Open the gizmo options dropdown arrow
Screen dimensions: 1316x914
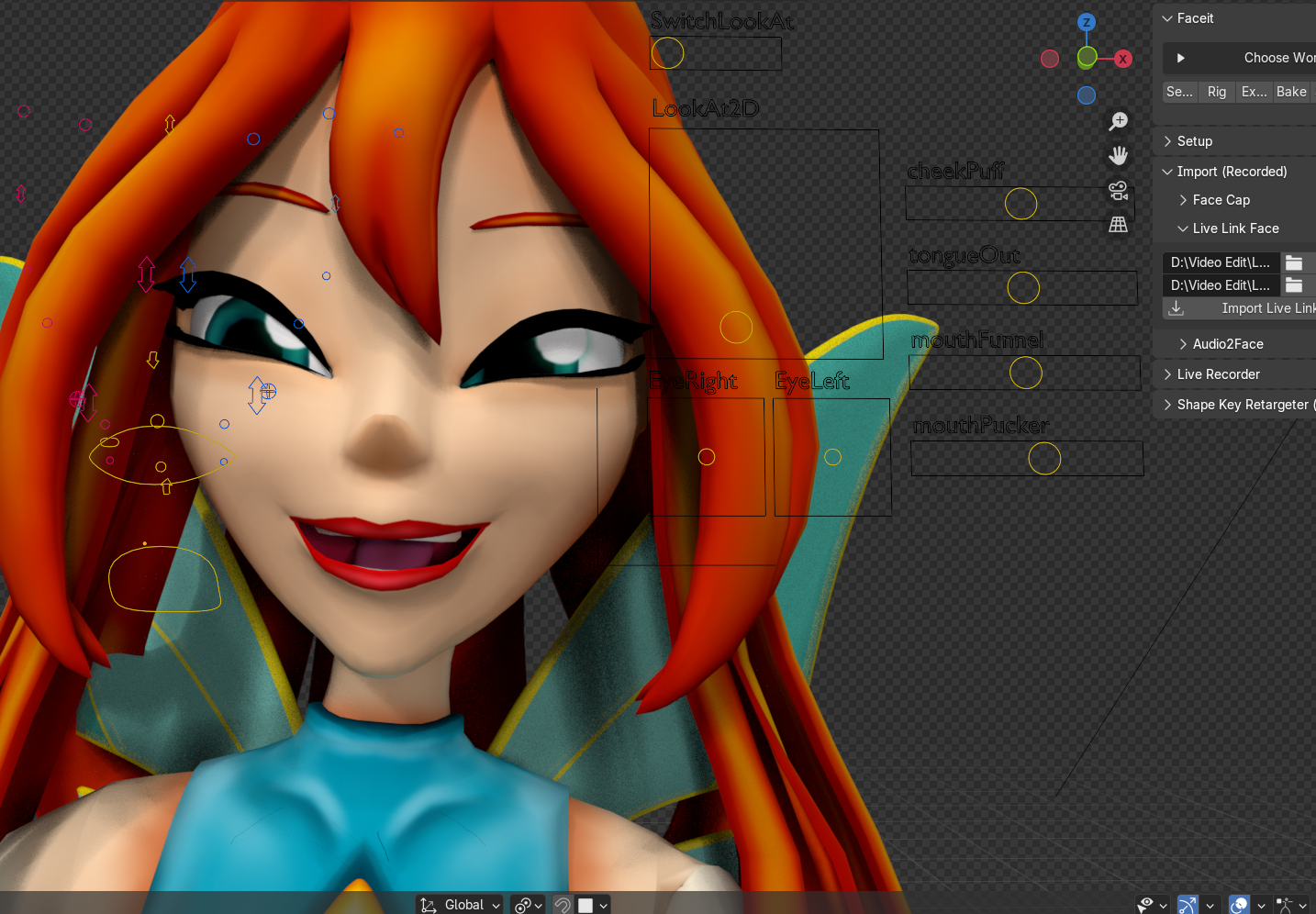1210,906
